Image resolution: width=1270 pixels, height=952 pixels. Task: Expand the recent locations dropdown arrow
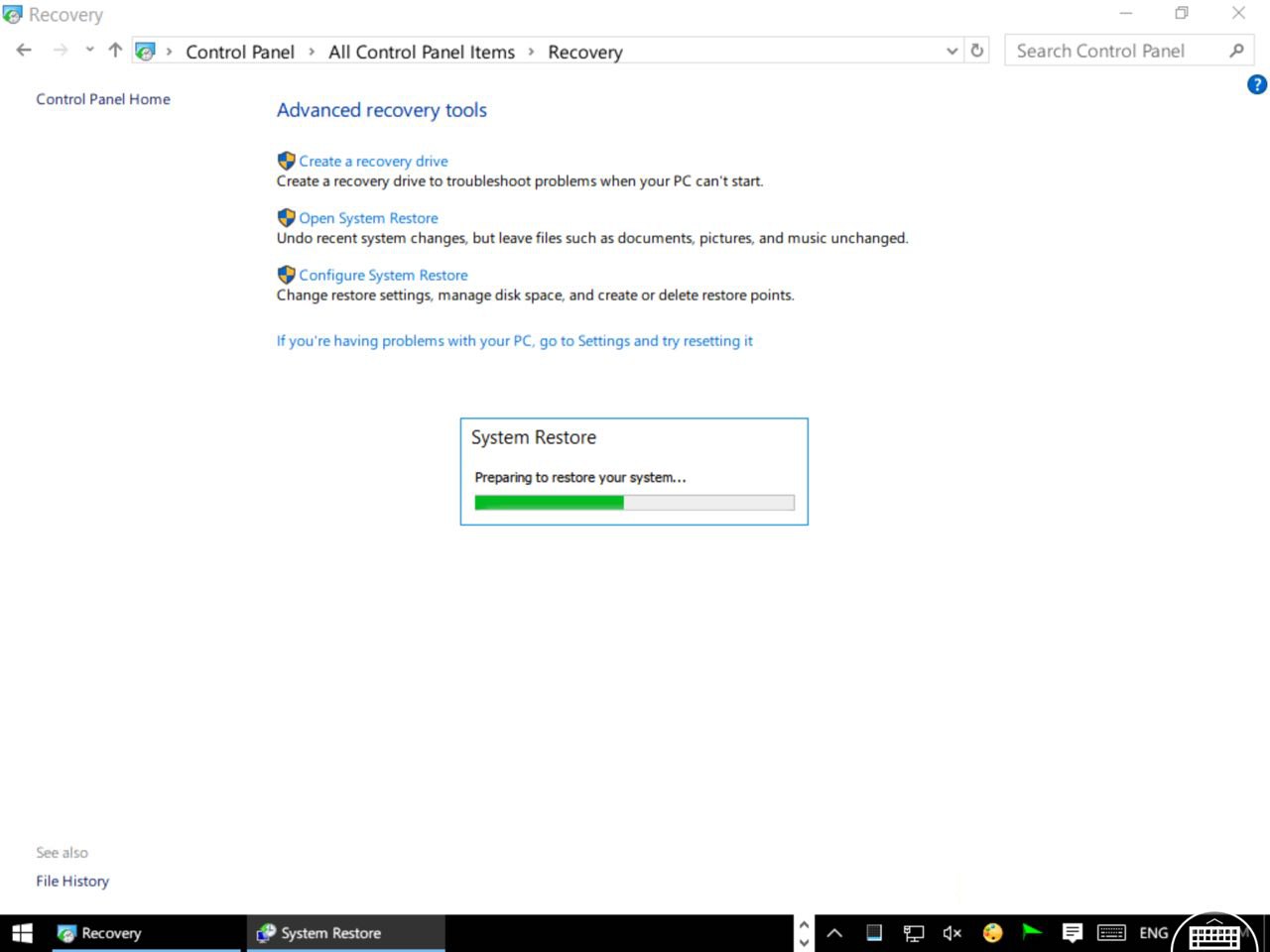click(89, 51)
